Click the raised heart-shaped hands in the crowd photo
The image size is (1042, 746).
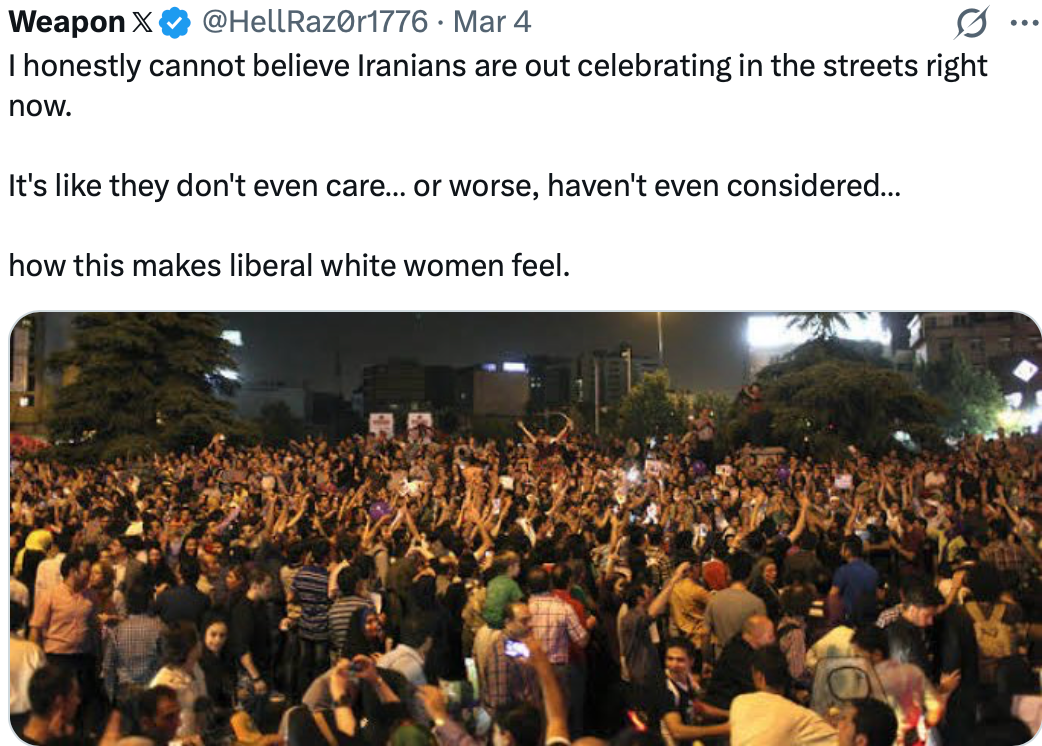pos(545,432)
